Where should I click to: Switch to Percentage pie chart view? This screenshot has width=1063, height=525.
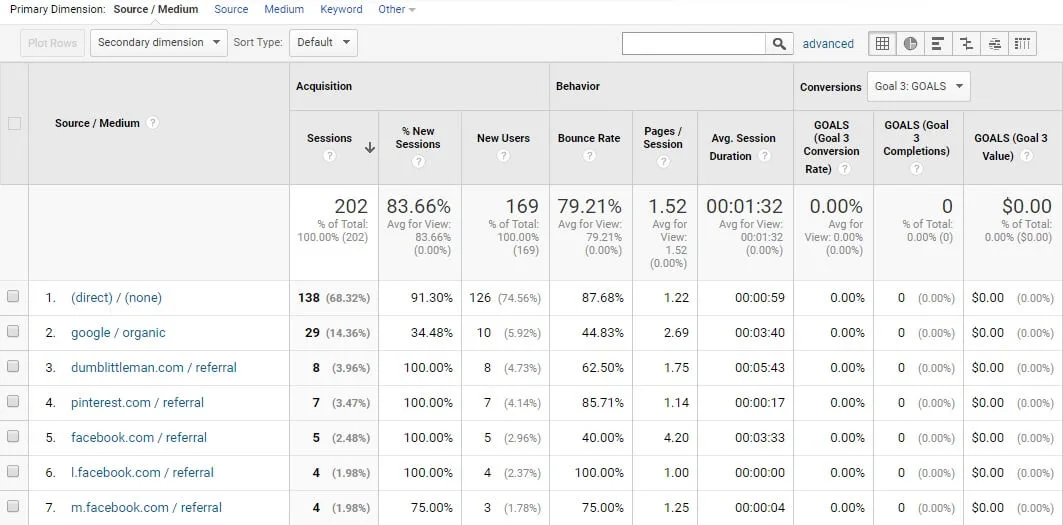(910, 43)
